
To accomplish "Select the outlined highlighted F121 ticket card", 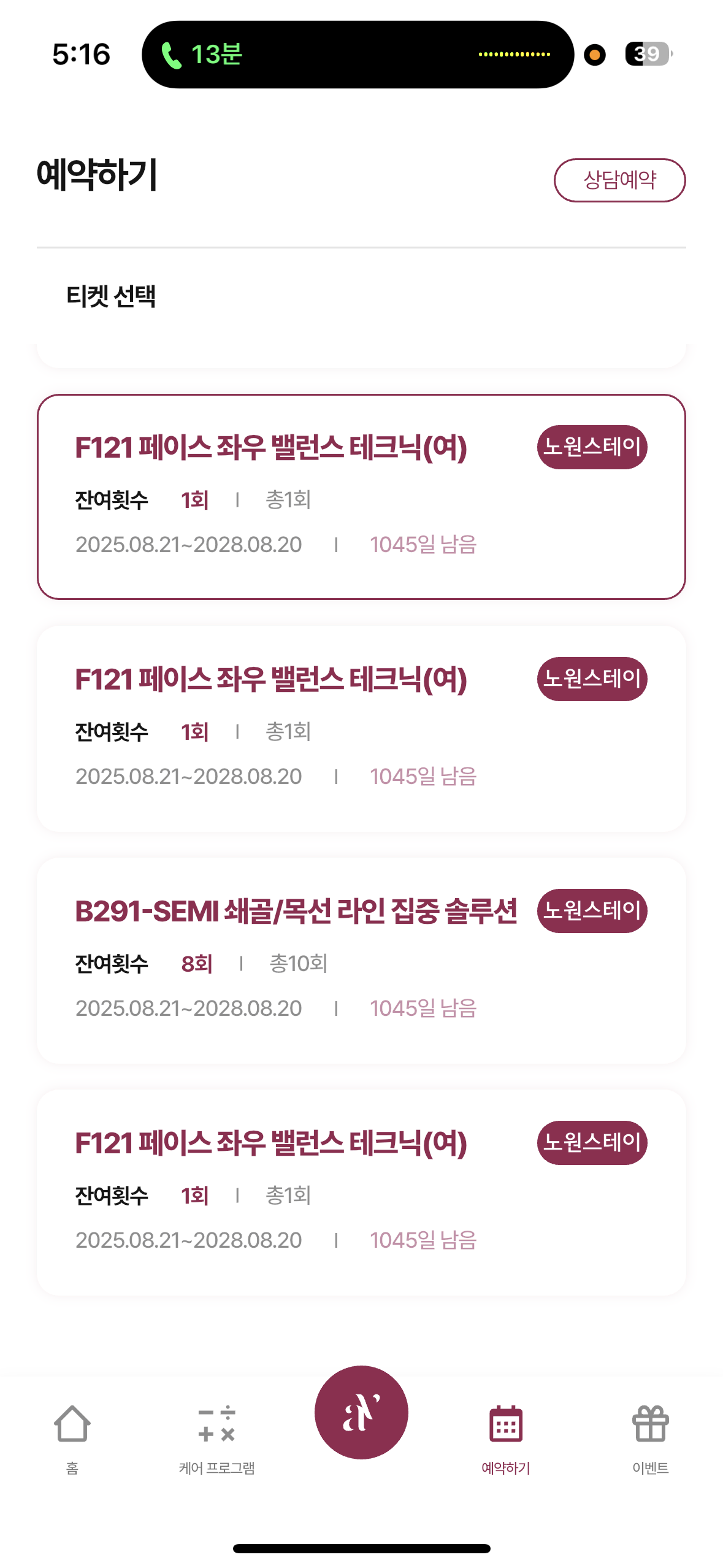I will tap(361, 496).
